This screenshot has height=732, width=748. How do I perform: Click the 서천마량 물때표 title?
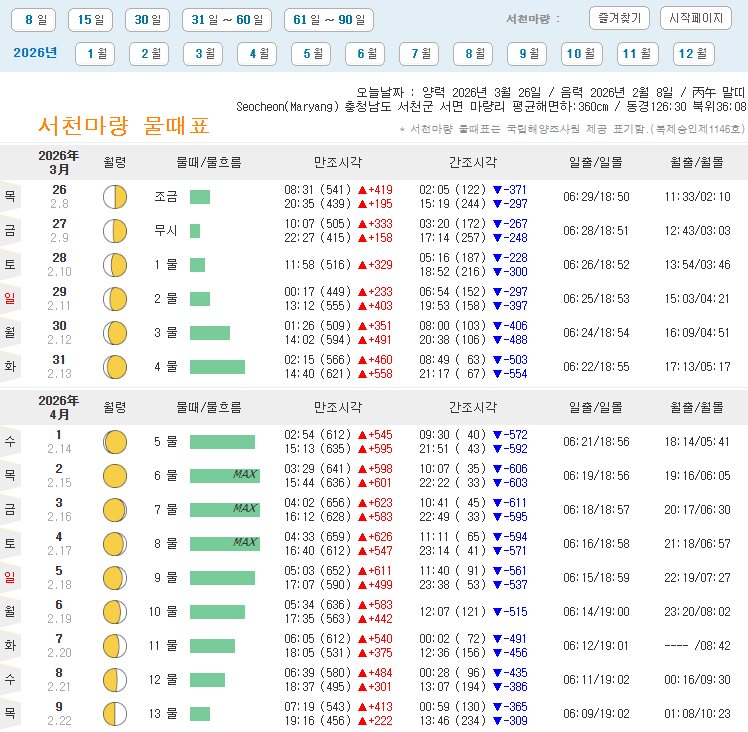(124, 126)
